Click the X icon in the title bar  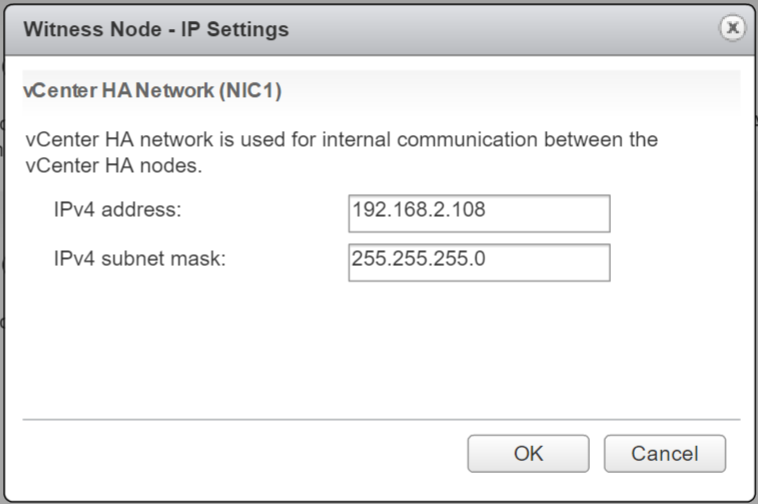point(732,28)
